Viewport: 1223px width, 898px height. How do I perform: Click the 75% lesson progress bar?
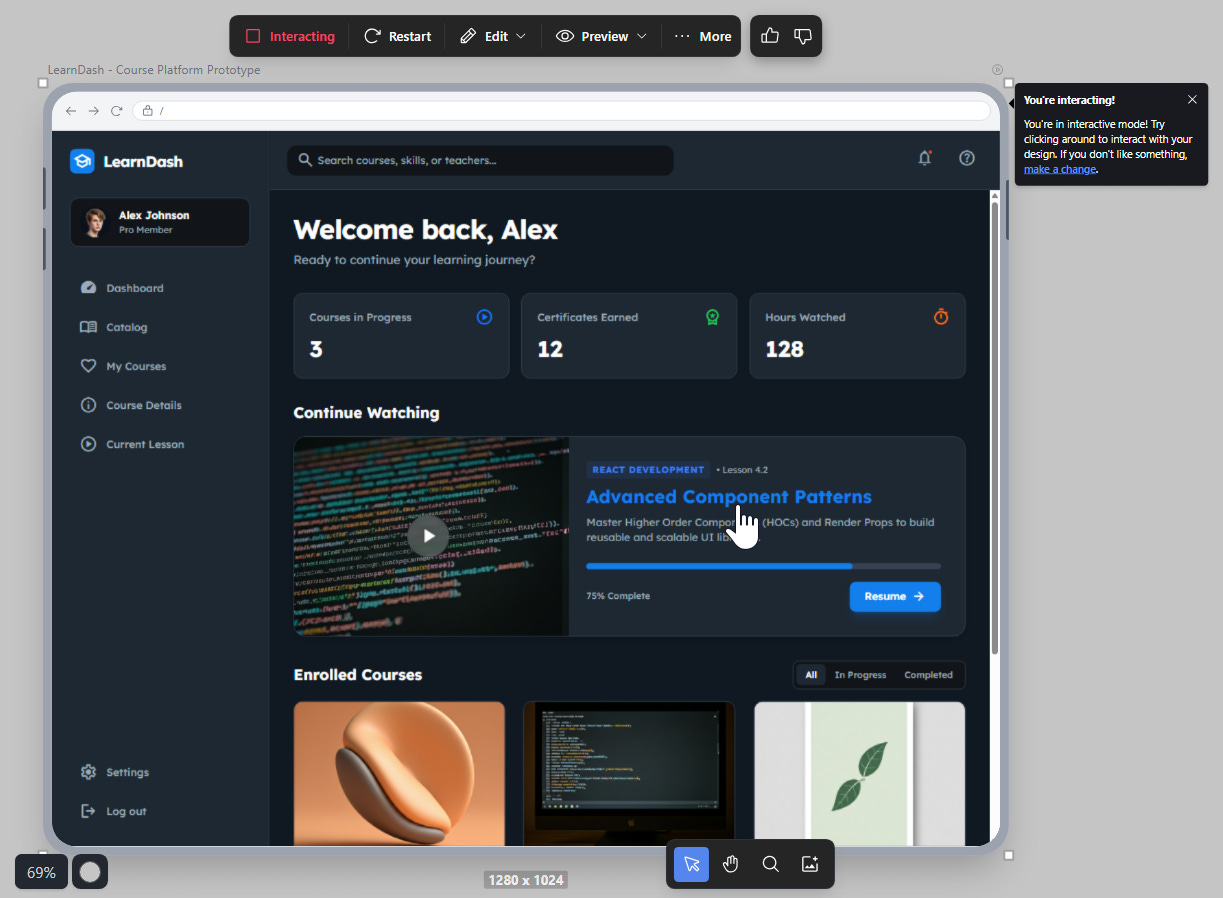[x=763, y=566]
